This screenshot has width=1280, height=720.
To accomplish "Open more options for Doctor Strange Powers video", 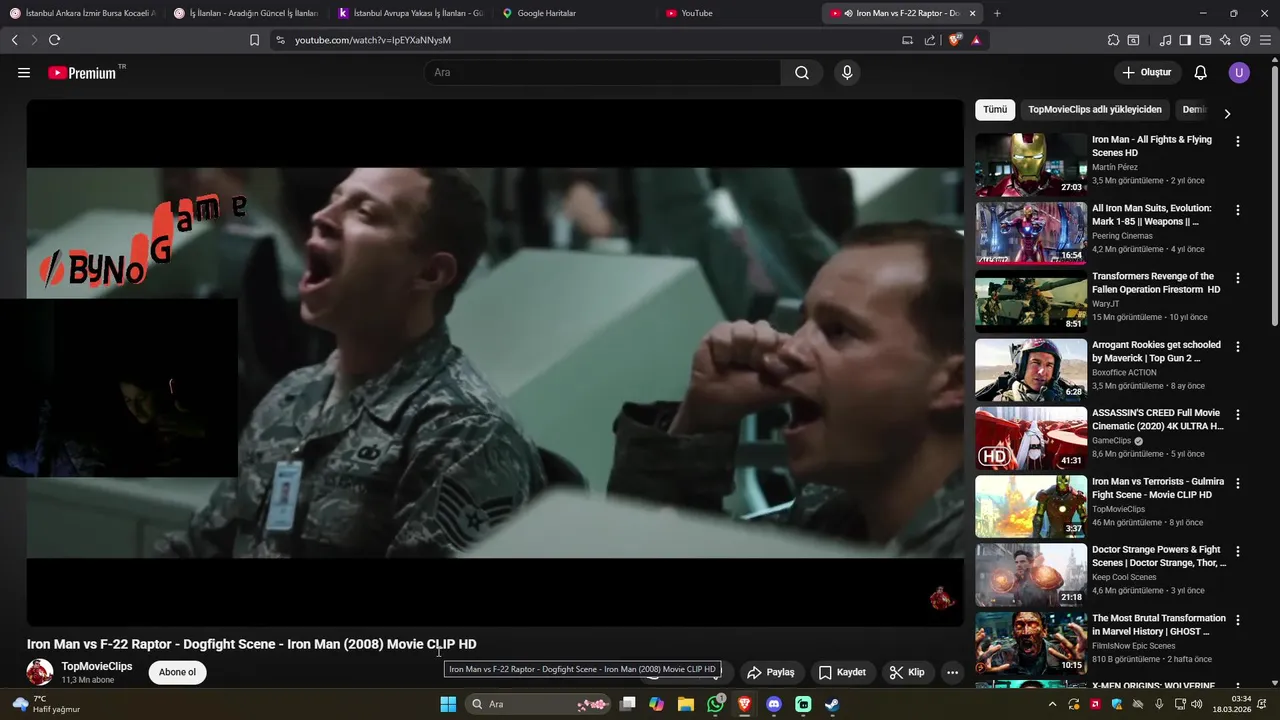I will coord(1237,552).
